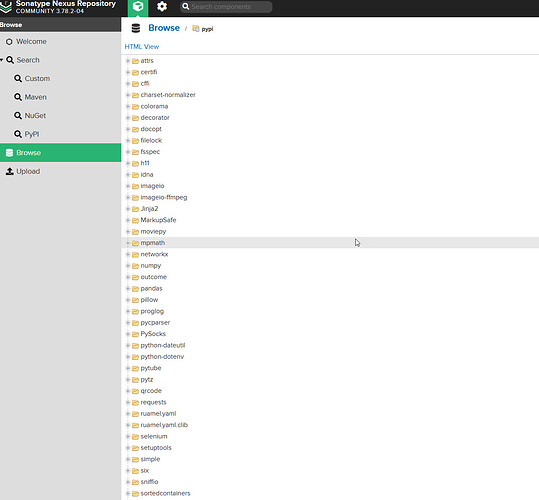Collapse the Search menu group arrow
539x500 pixels.
(2, 60)
